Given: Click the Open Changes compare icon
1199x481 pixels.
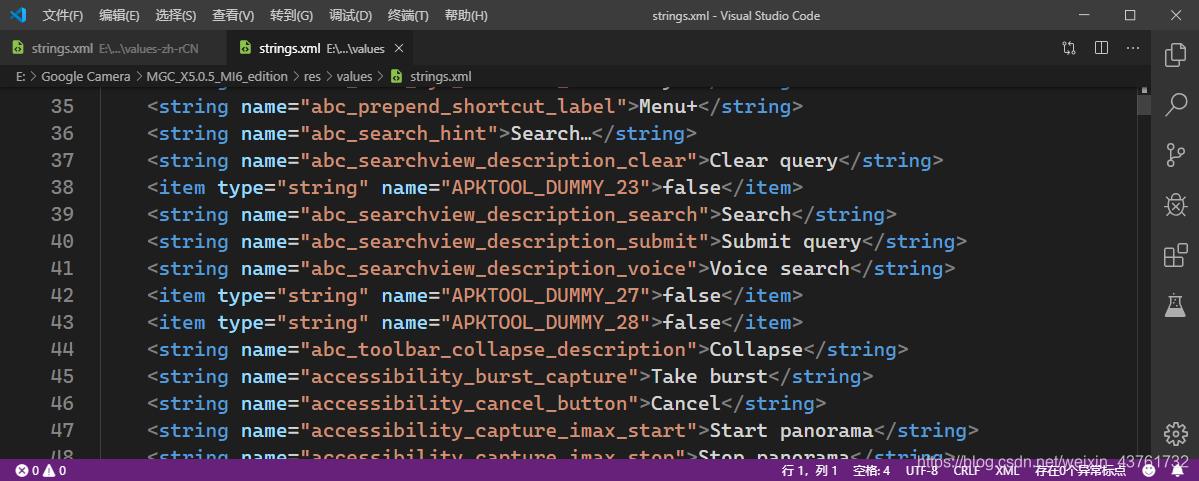Looking at the screenshot, I should coord(1069,48).
